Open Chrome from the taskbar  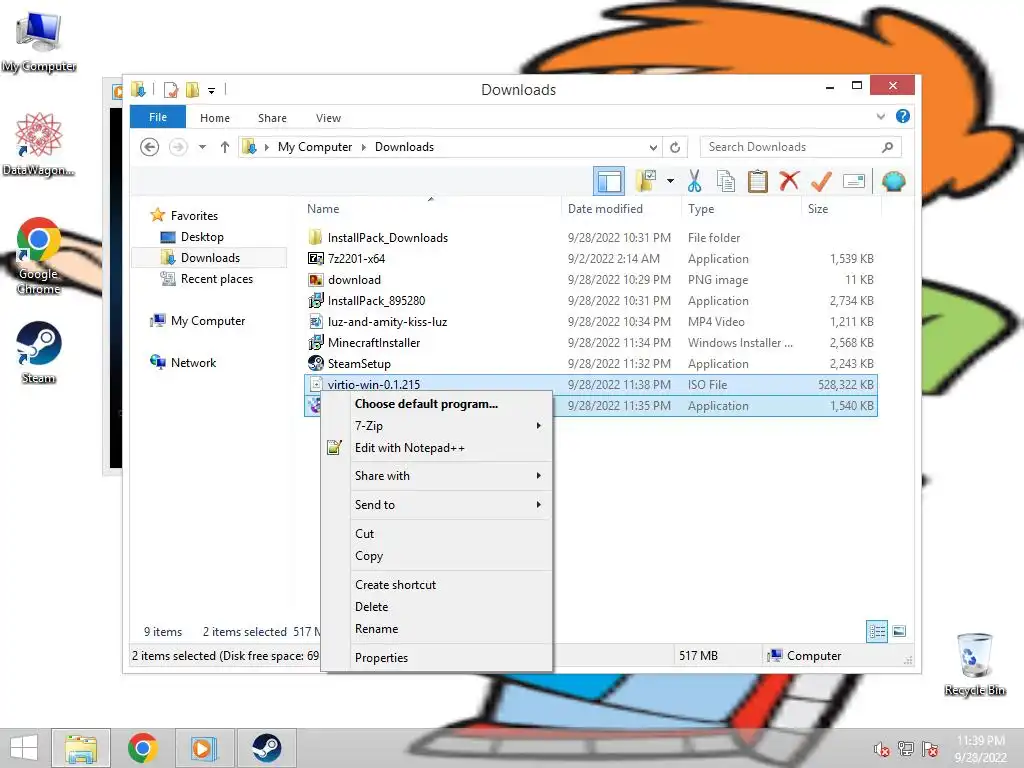pos(142,748)
